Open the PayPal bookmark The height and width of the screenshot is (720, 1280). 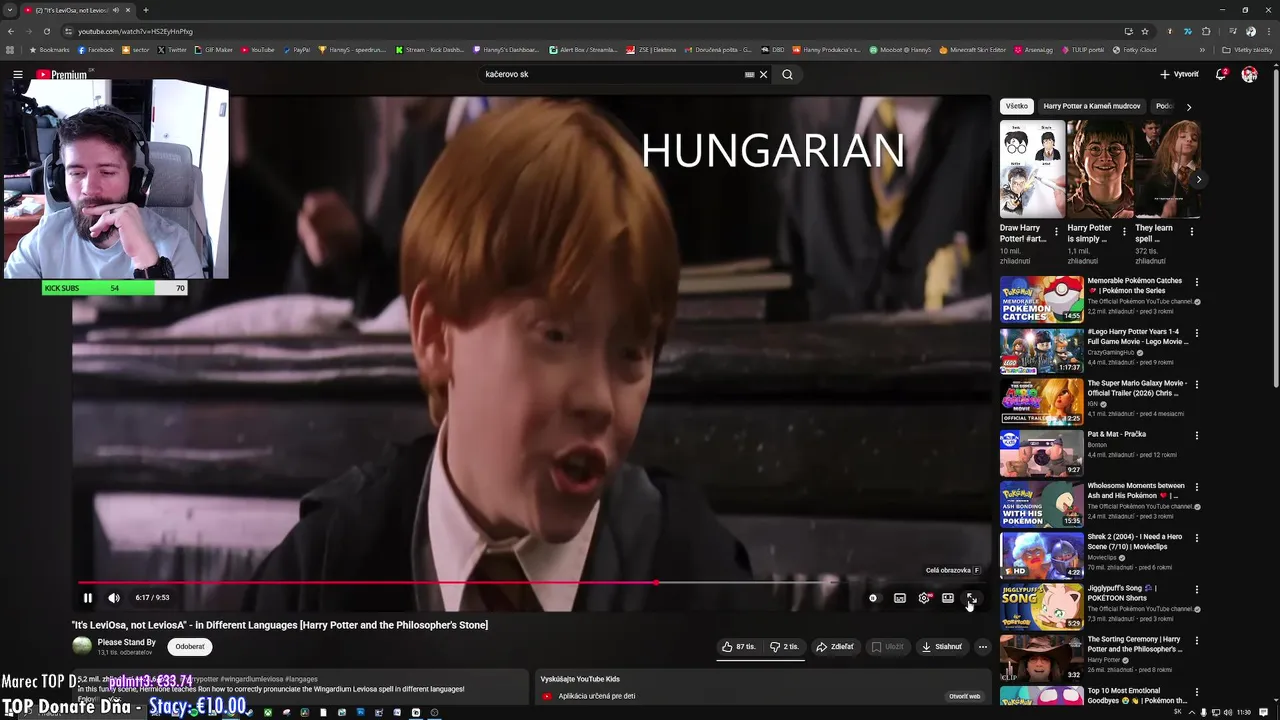click(x=297, y=49)
